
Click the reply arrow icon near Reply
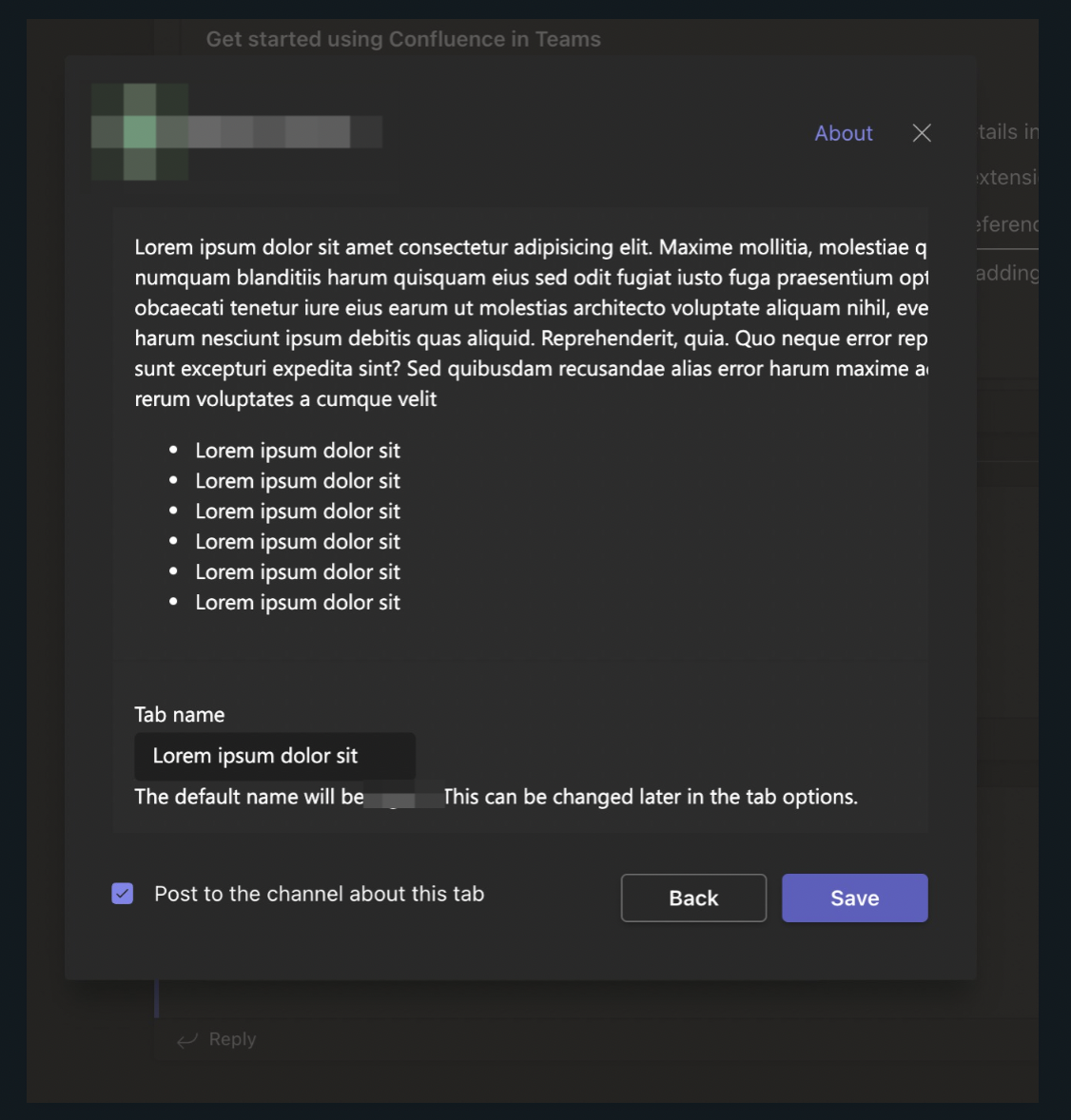186,1039
